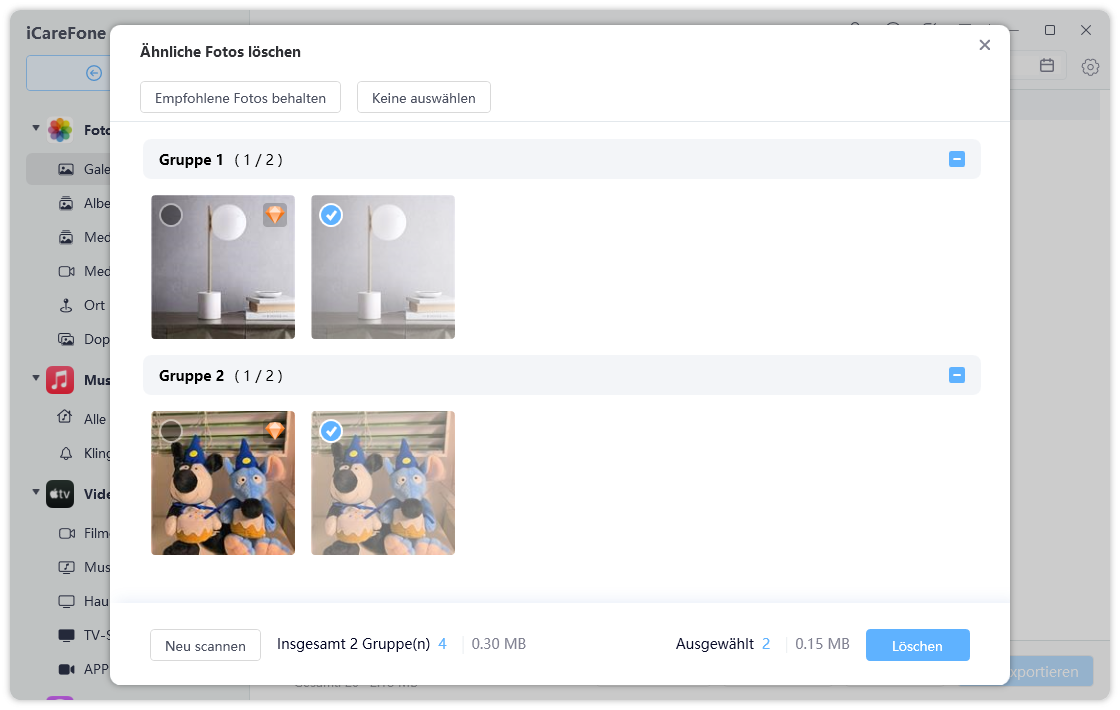Image resolution: width=1120 pixels, height=710 pixels.
Task: Click the Apple TV video icon in the sidebar
Action: 60,494
